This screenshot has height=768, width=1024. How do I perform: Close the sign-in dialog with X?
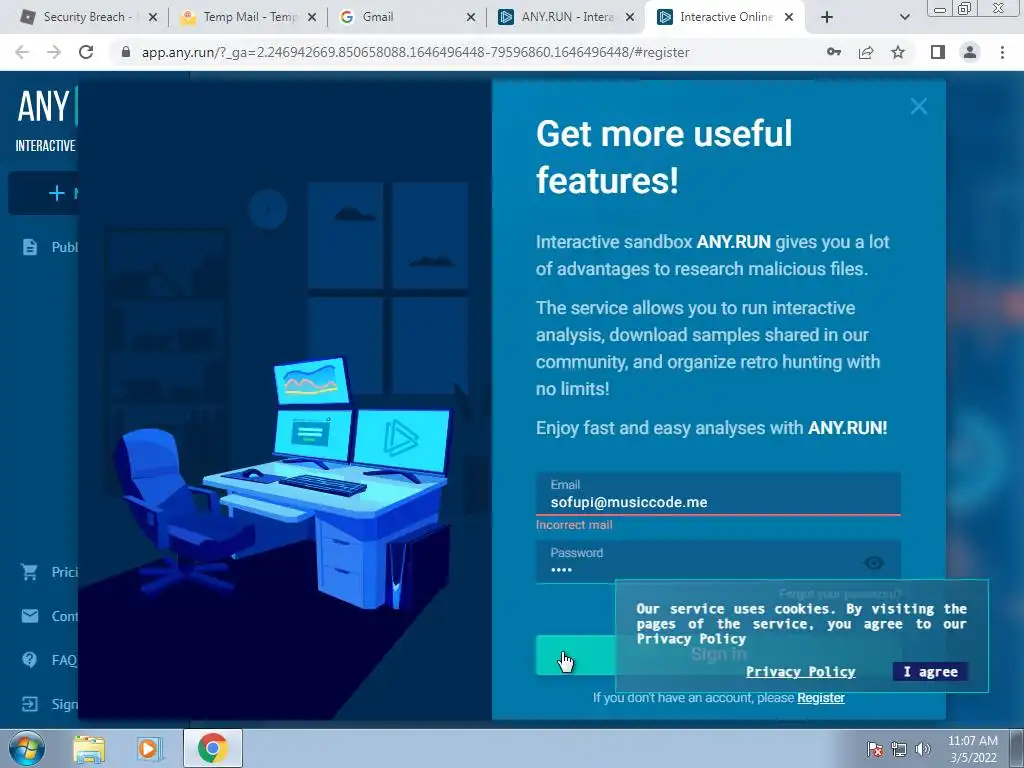pos(919,106)
